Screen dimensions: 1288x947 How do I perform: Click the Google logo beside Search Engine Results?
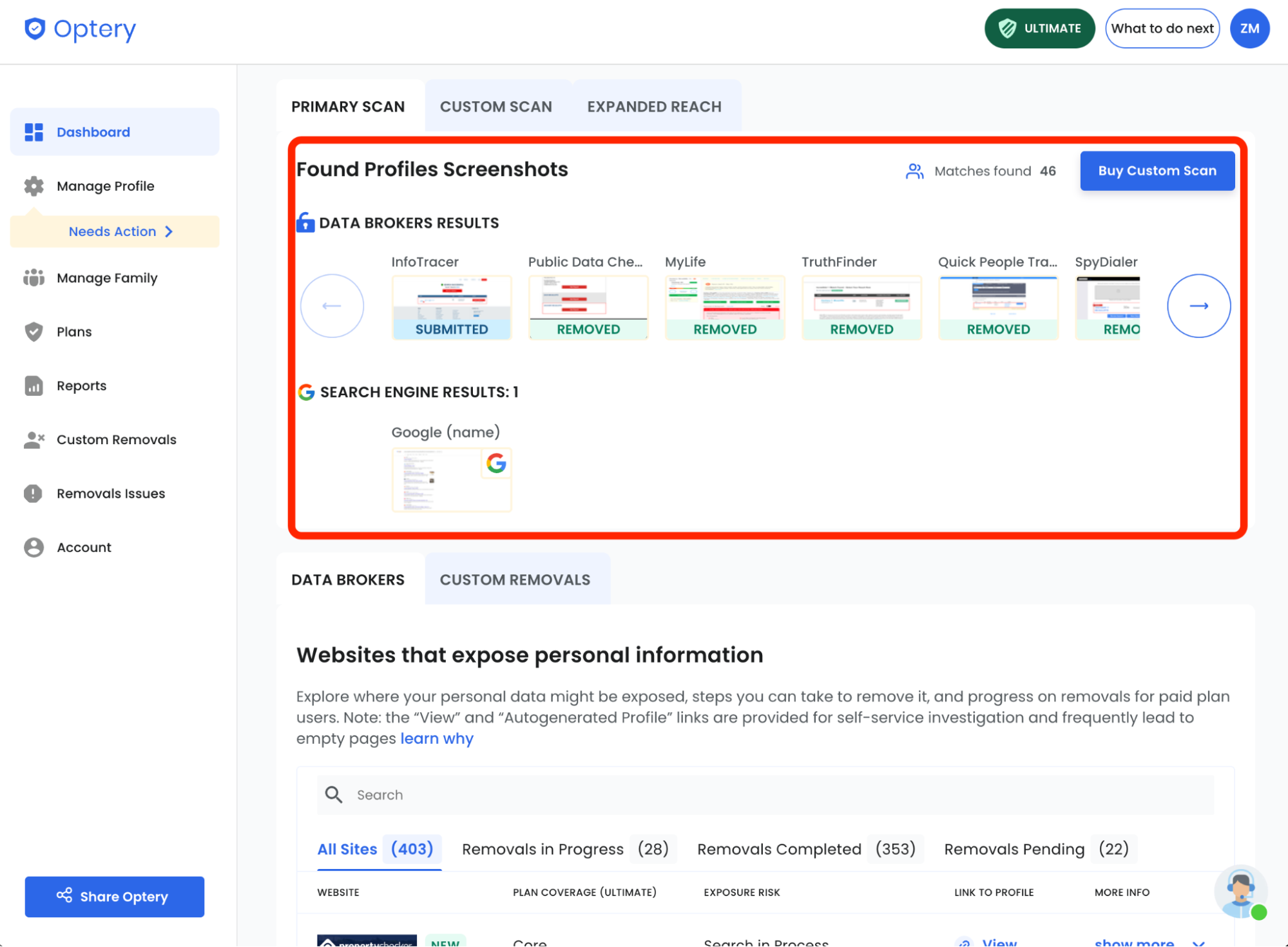point(306,392)
